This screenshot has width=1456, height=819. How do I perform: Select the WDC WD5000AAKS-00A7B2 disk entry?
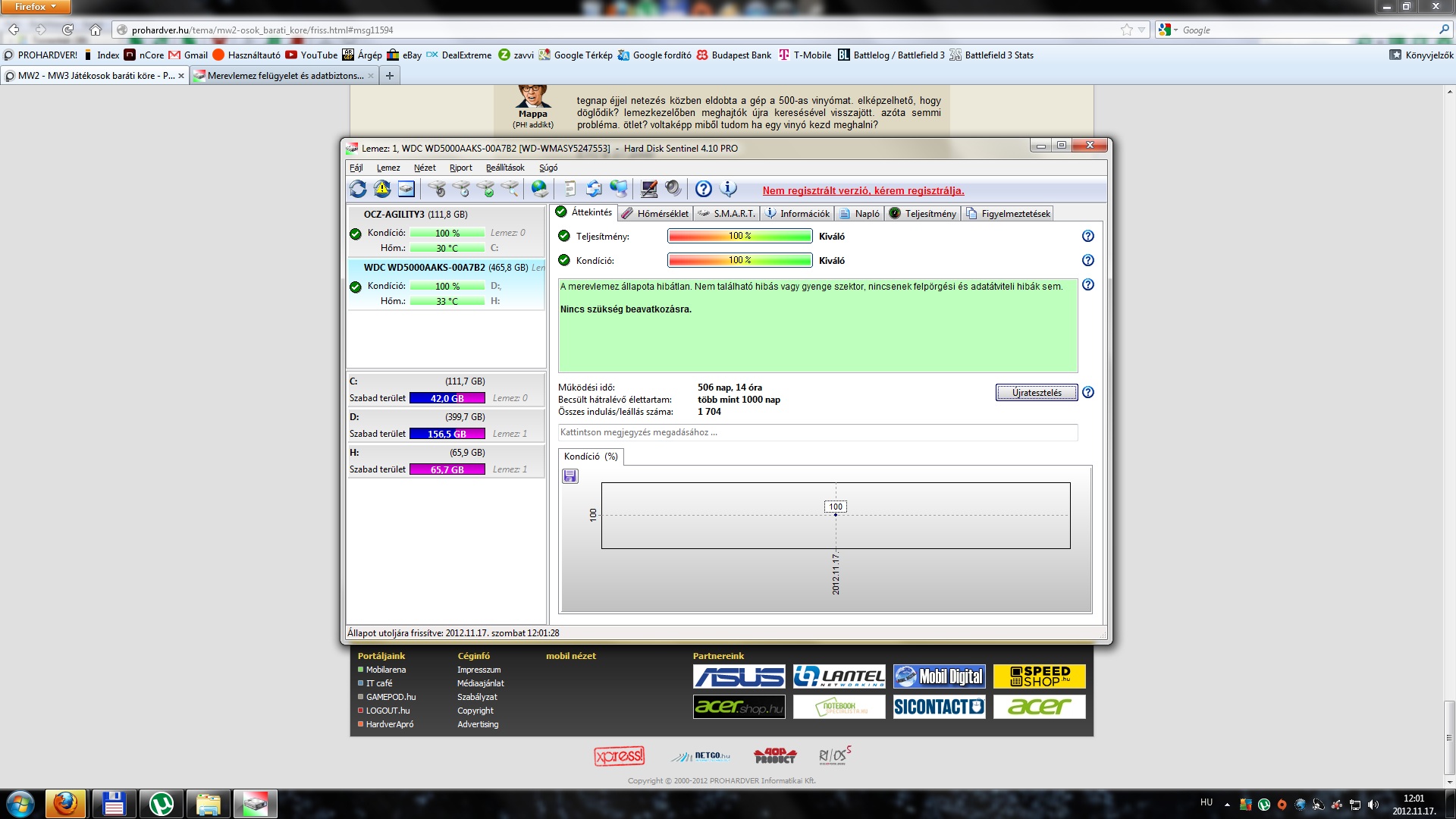[x=446, y=284]
